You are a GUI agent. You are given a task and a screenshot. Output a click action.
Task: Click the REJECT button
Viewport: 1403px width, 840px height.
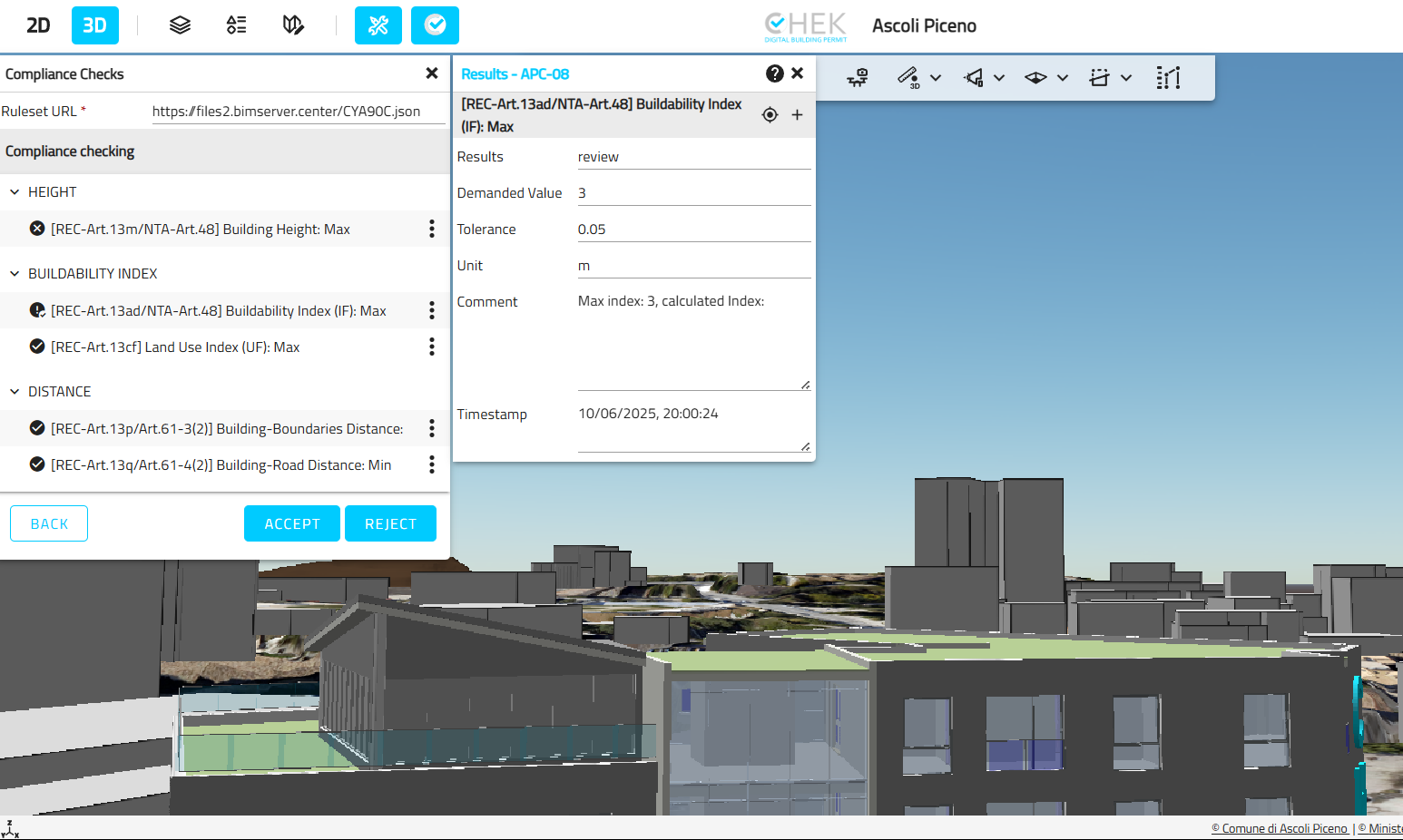(x=390, y=523)
